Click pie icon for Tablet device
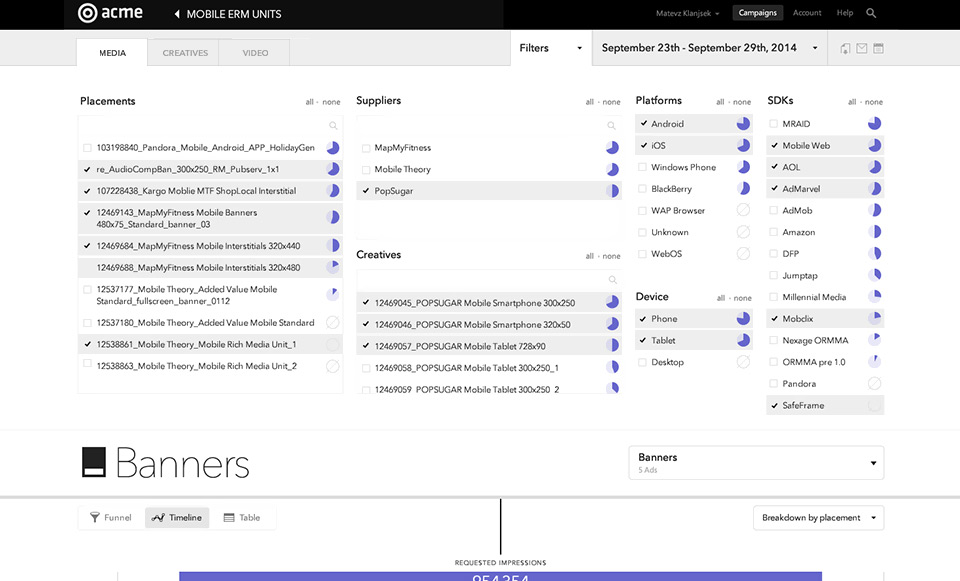The height and width of the screenshot is (581, 960). pyautogui.click(x=743, y=340)
